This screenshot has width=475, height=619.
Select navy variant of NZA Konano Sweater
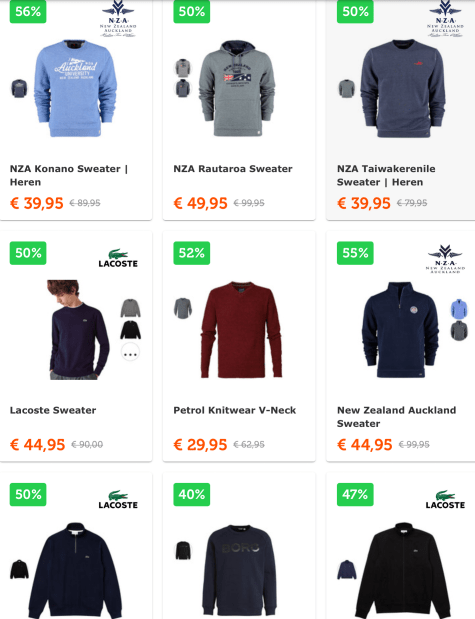(19, 88)
